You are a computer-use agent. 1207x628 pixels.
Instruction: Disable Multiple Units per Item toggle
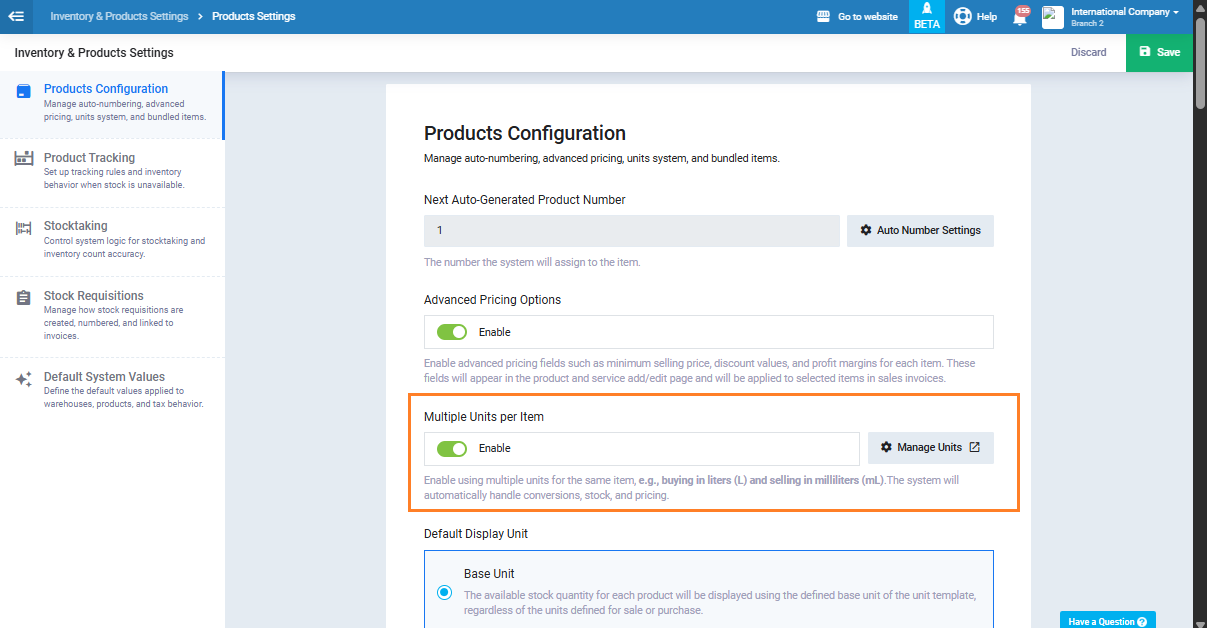coord(452,449)
